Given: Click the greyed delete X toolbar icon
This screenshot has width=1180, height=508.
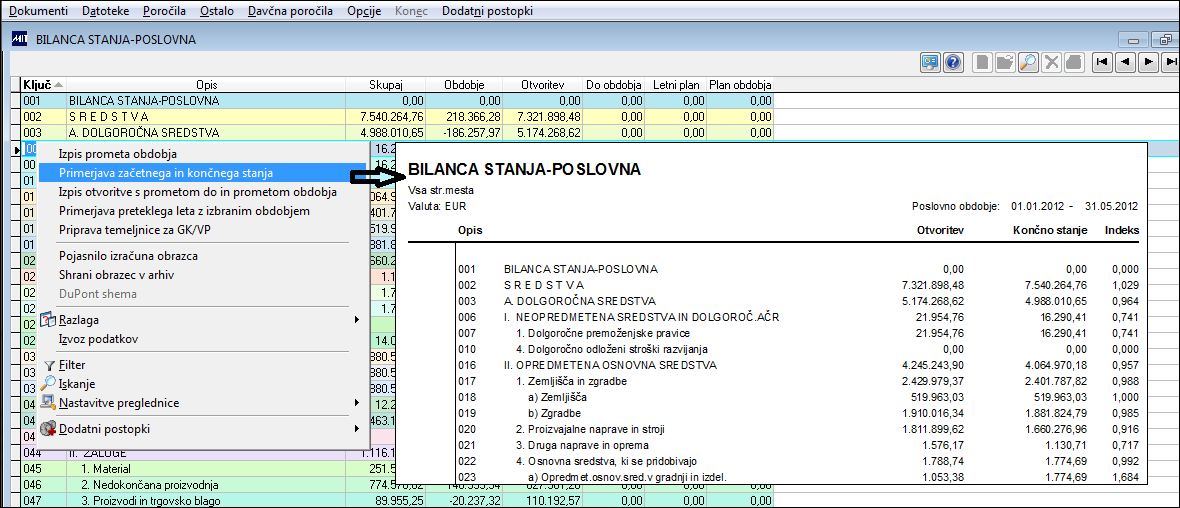Looking at the screenshot, I should click(x=1051, y=62).
